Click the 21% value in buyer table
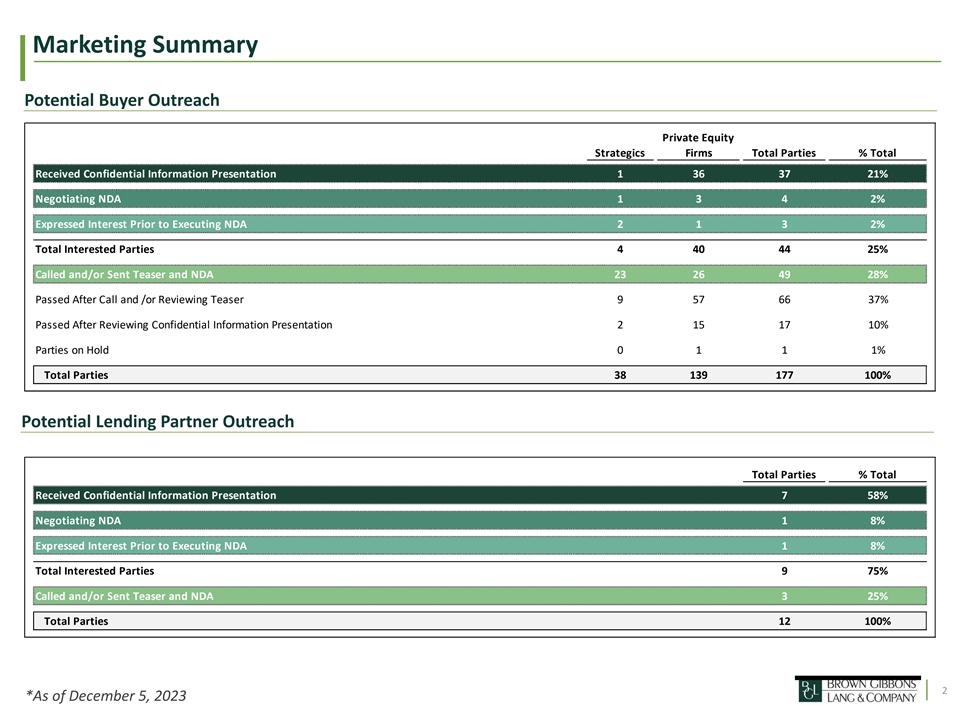This screenshot has height=720, width=960. click(x=877, y=174)
